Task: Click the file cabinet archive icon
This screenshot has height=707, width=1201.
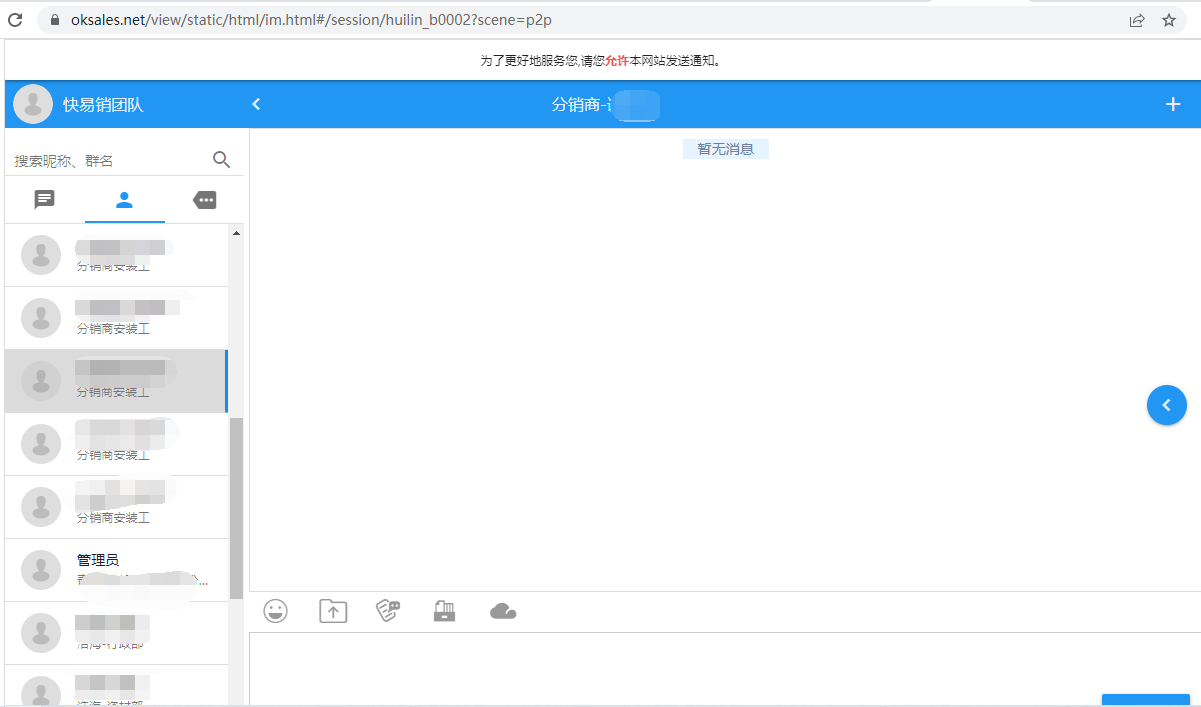Action: click(445, 611)
